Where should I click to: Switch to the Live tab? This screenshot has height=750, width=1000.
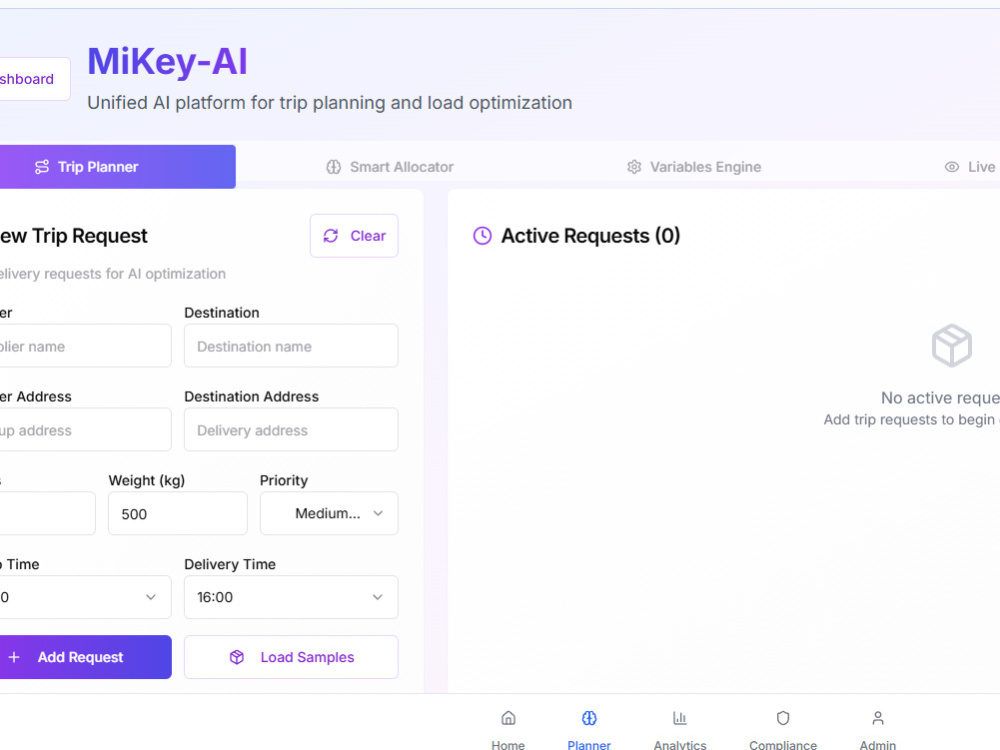(x=971, y=167)
